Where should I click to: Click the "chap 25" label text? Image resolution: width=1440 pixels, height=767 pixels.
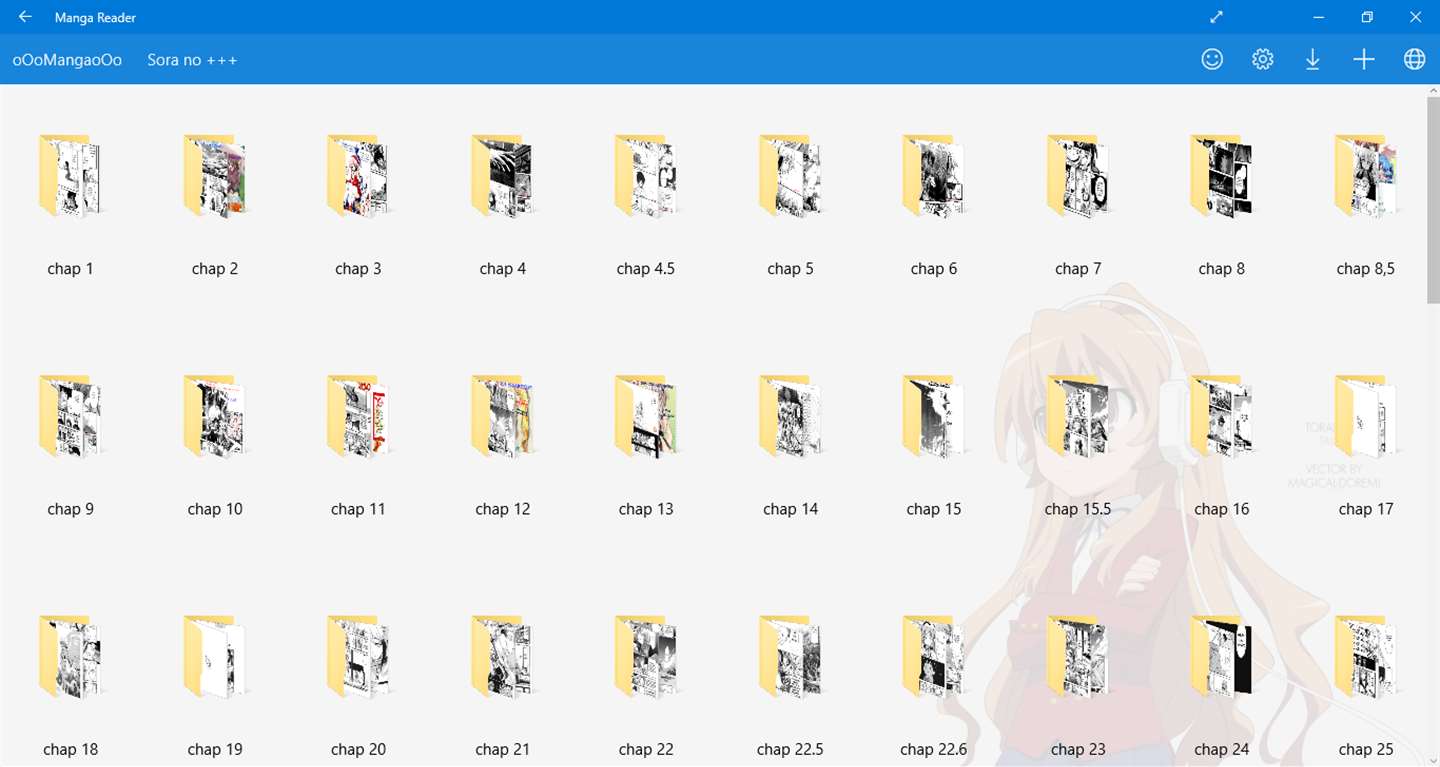pyautogui.click(x=1366, y=749)
